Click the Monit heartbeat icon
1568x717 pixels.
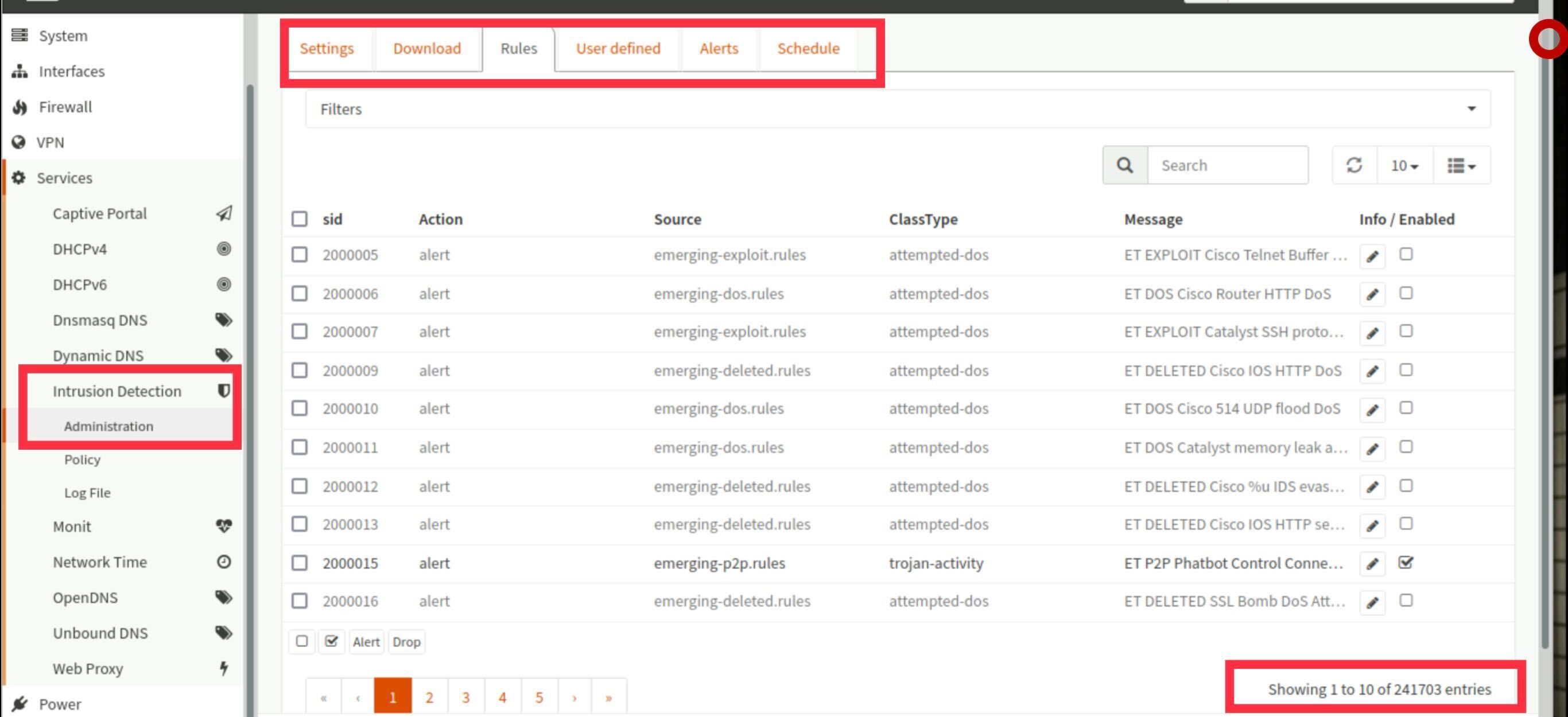pyautogui.click(x=223, y=526)
